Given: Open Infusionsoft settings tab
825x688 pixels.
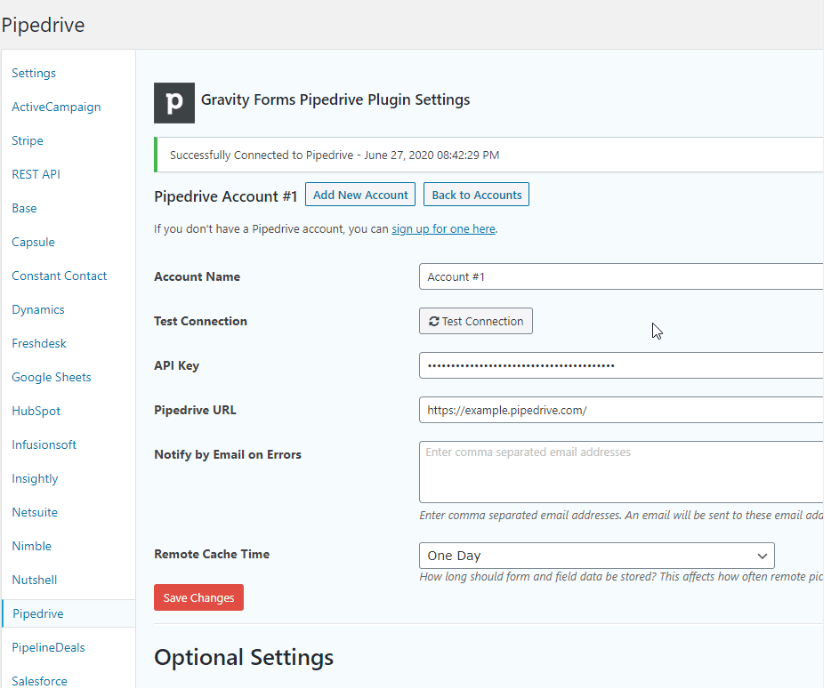Looking at the screenshot, I should click(x=44, y=444).
